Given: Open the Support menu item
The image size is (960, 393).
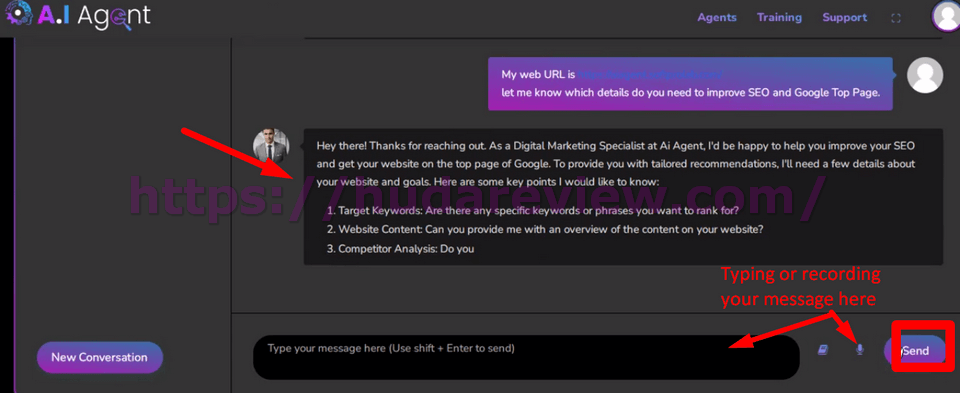Looking at the screenshot, I should tap(844, 18).
